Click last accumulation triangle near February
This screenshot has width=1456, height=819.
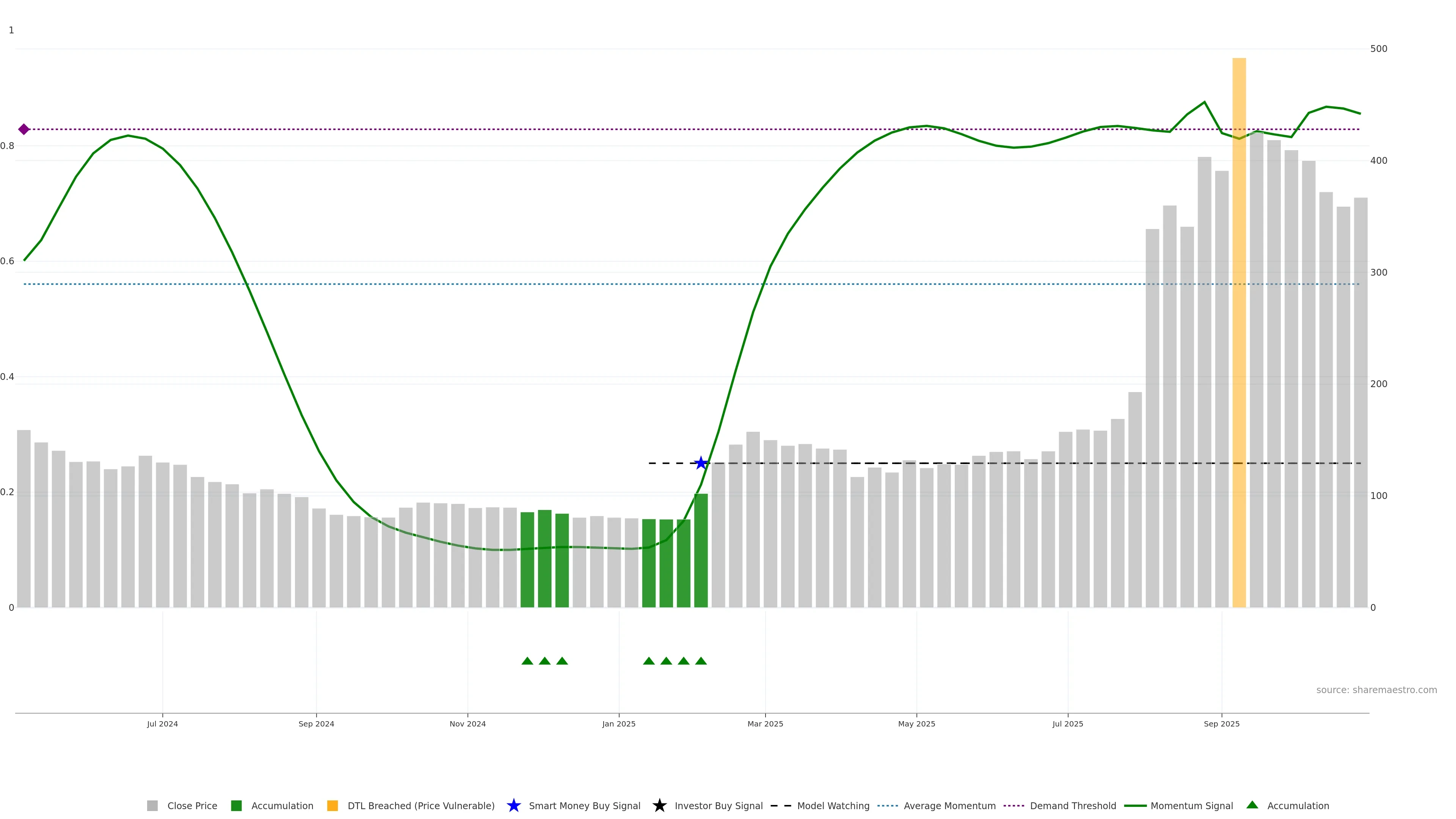point(701,661)
